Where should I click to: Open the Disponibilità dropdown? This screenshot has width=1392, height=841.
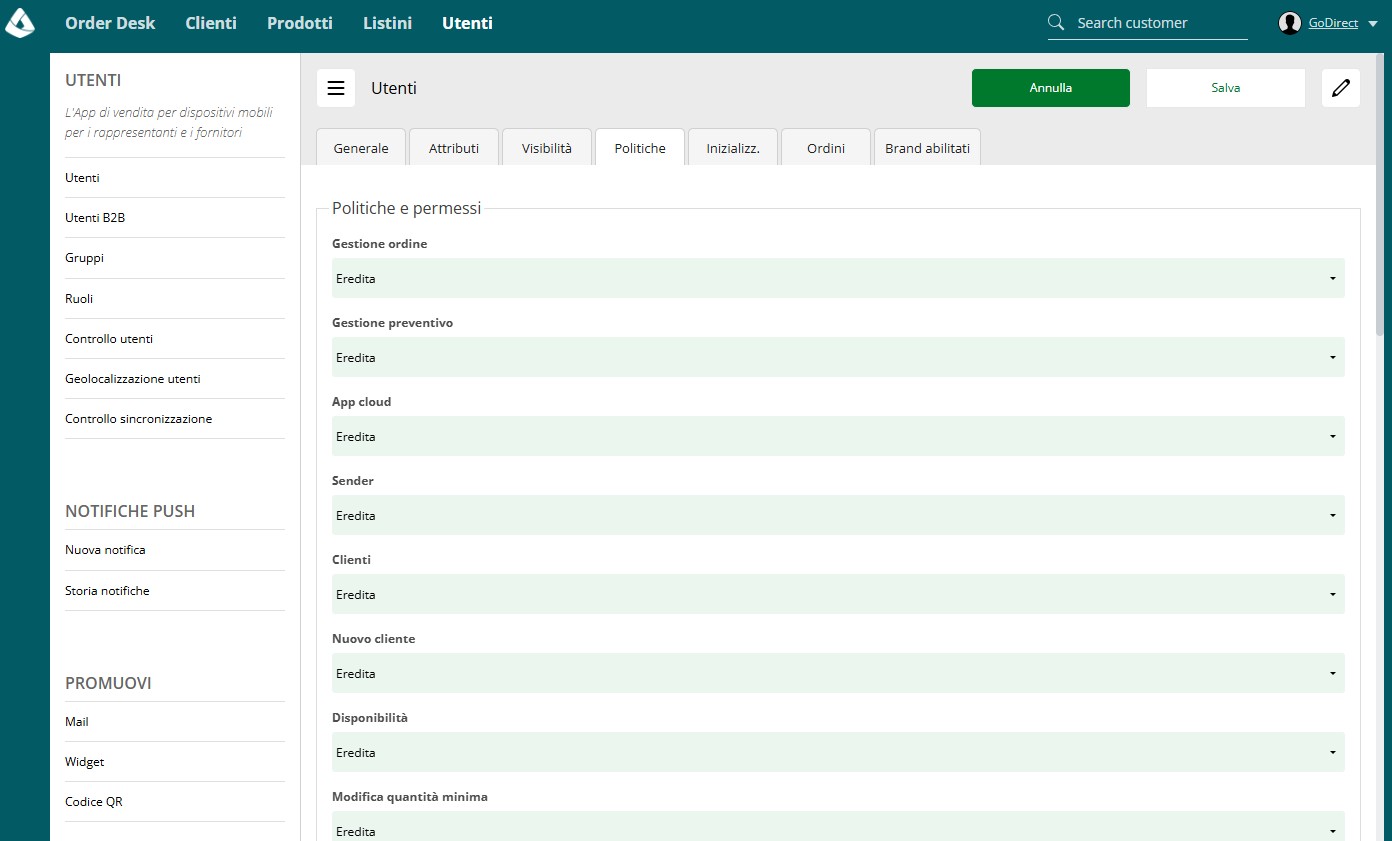point(838,752)
